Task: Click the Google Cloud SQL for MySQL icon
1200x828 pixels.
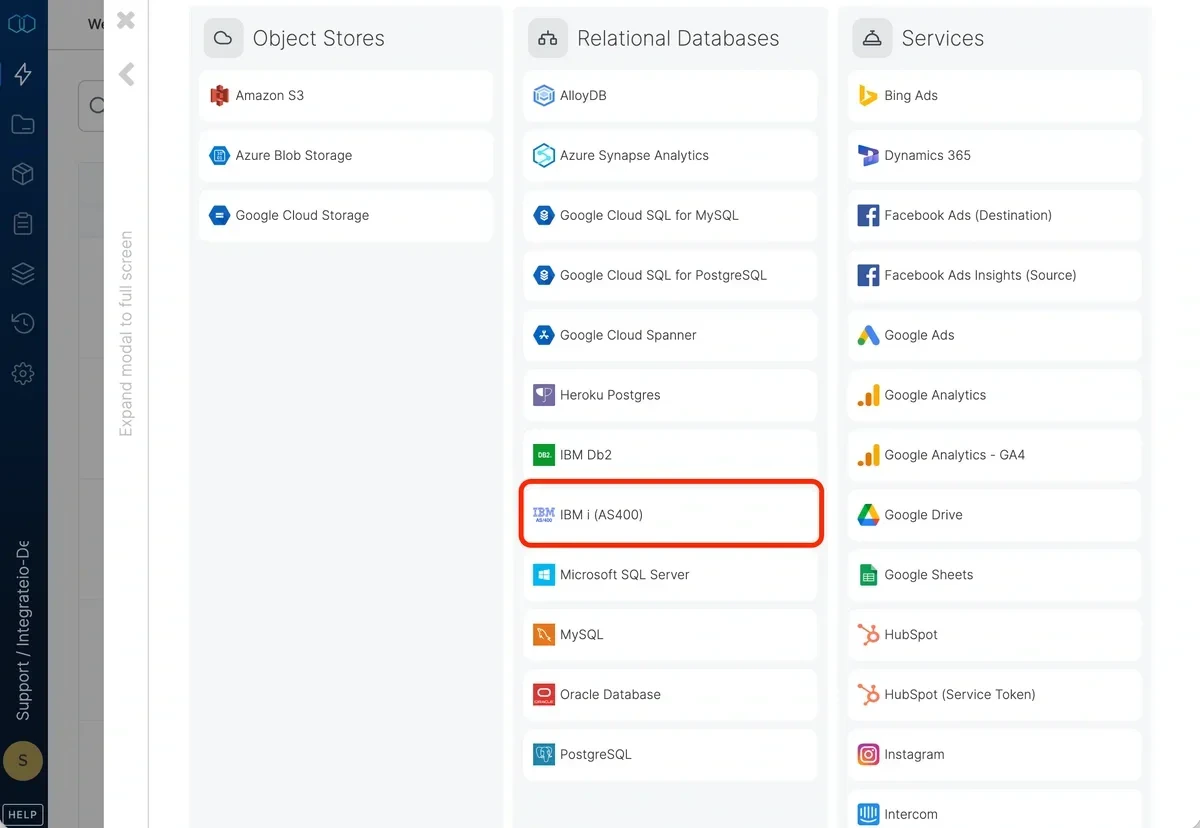Action: coord(543,216)
